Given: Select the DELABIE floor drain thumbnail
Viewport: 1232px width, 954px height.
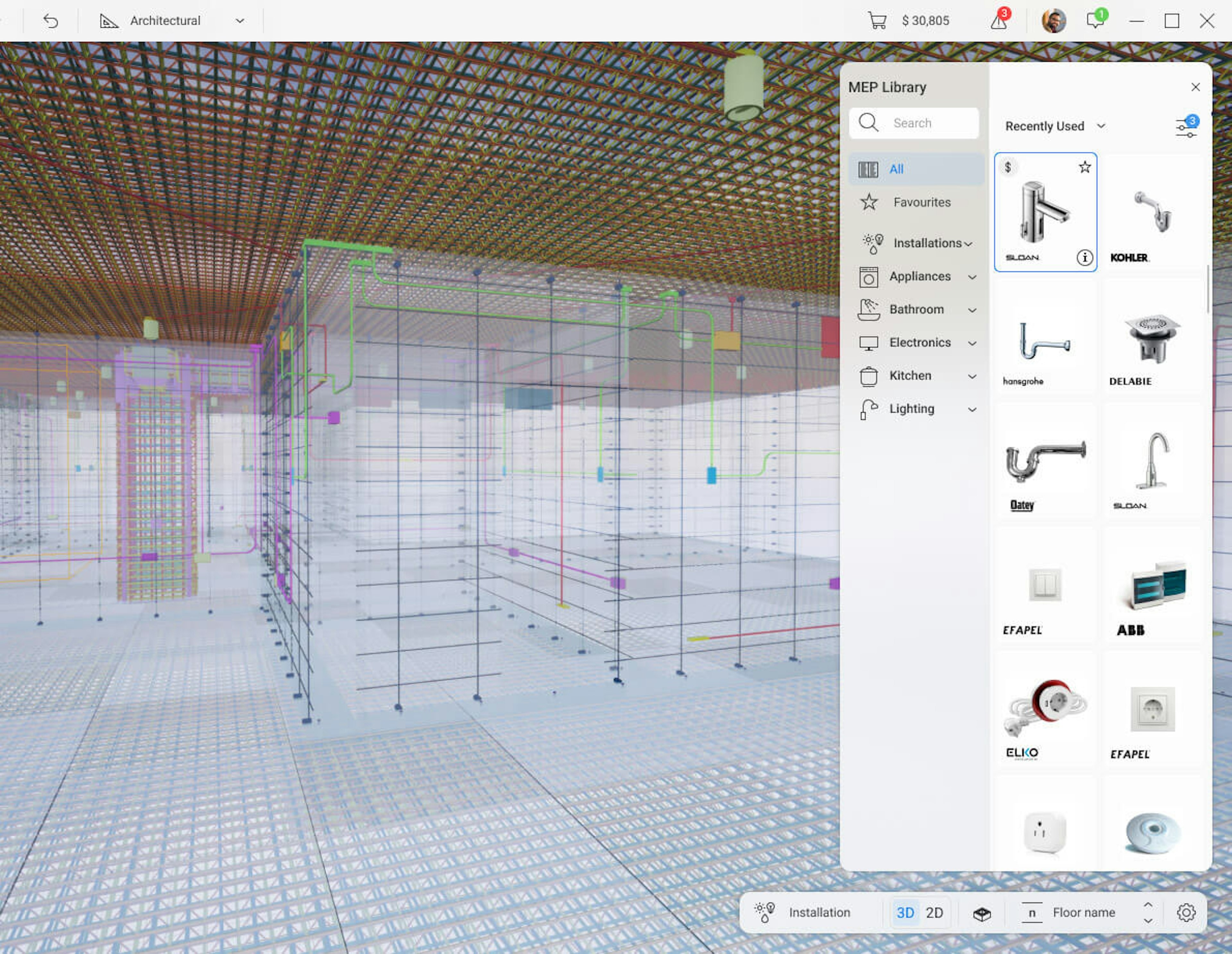Looking at the screenshot, I should pos(1152,337).
